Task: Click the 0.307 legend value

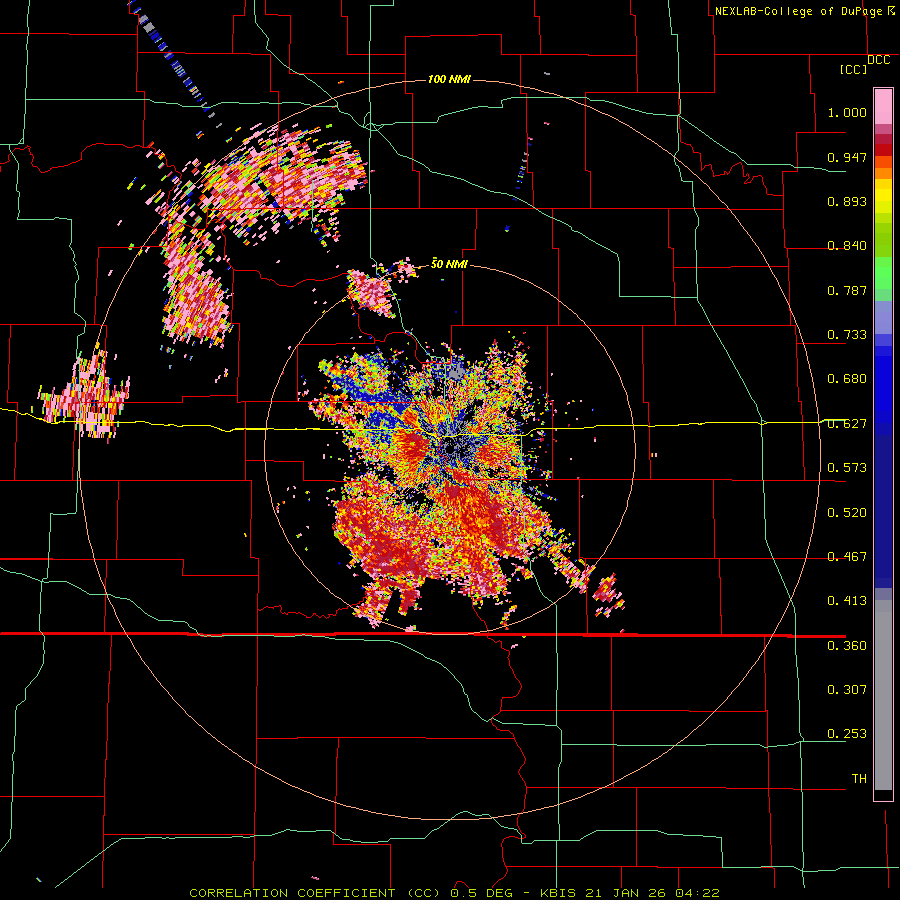Action: pos(847,689)
